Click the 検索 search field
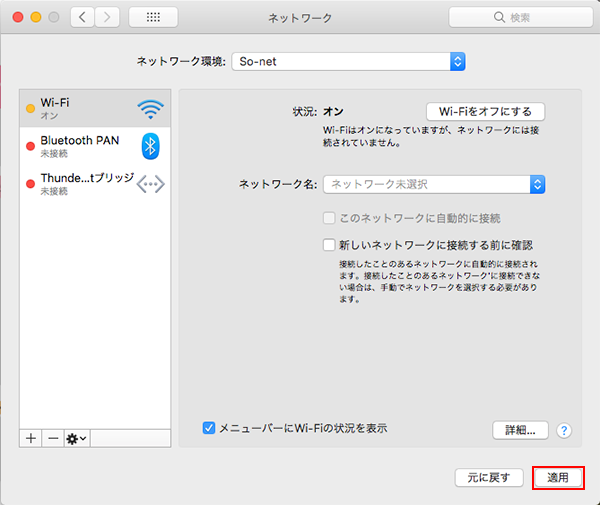The height and width of the screenshot is (505, 600). tap(517, 18)
